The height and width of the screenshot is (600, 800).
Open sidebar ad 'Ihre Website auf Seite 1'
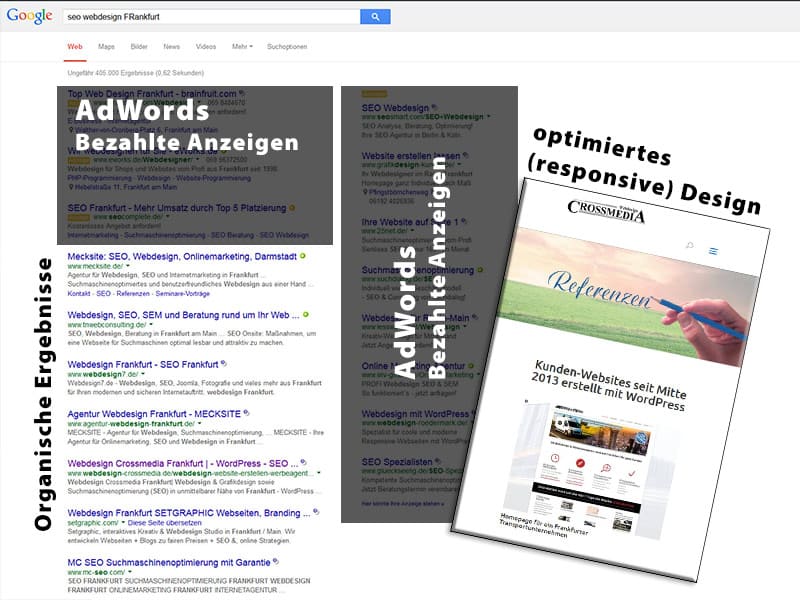click(x=410, y=222)
